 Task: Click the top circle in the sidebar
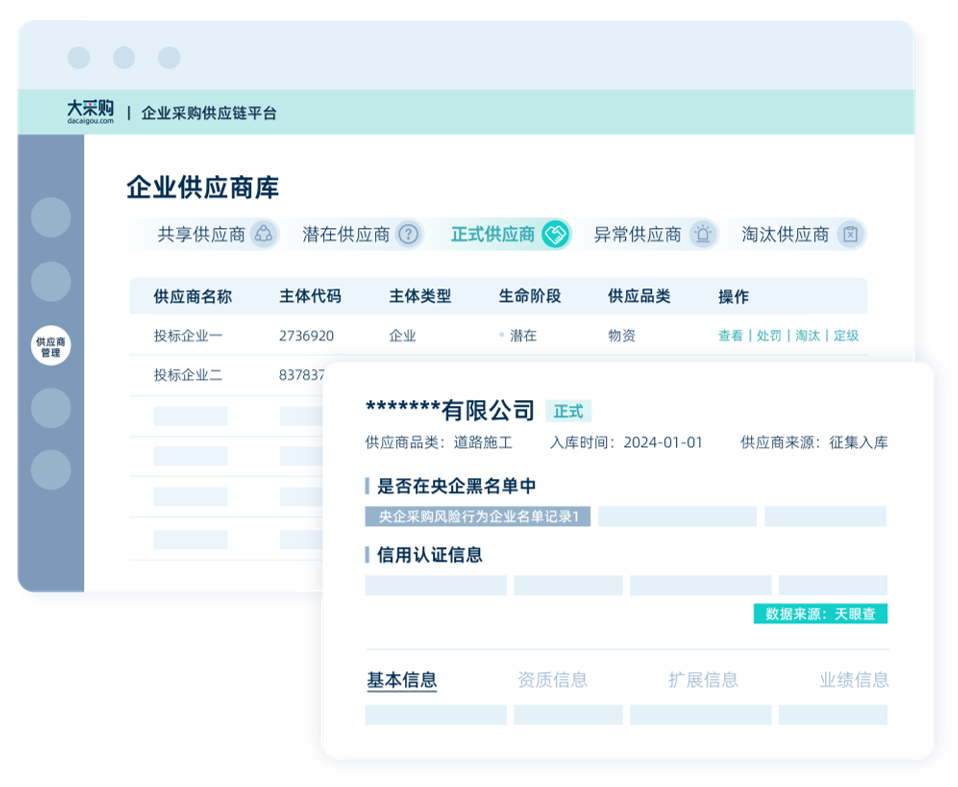(51, 217)
